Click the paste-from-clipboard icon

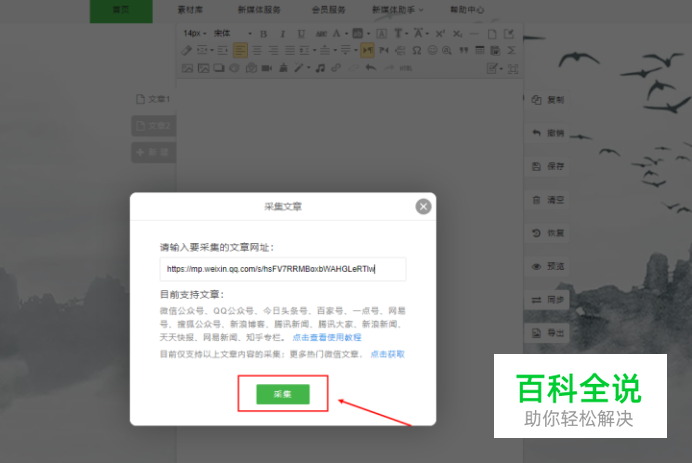(x=495, y=50)
